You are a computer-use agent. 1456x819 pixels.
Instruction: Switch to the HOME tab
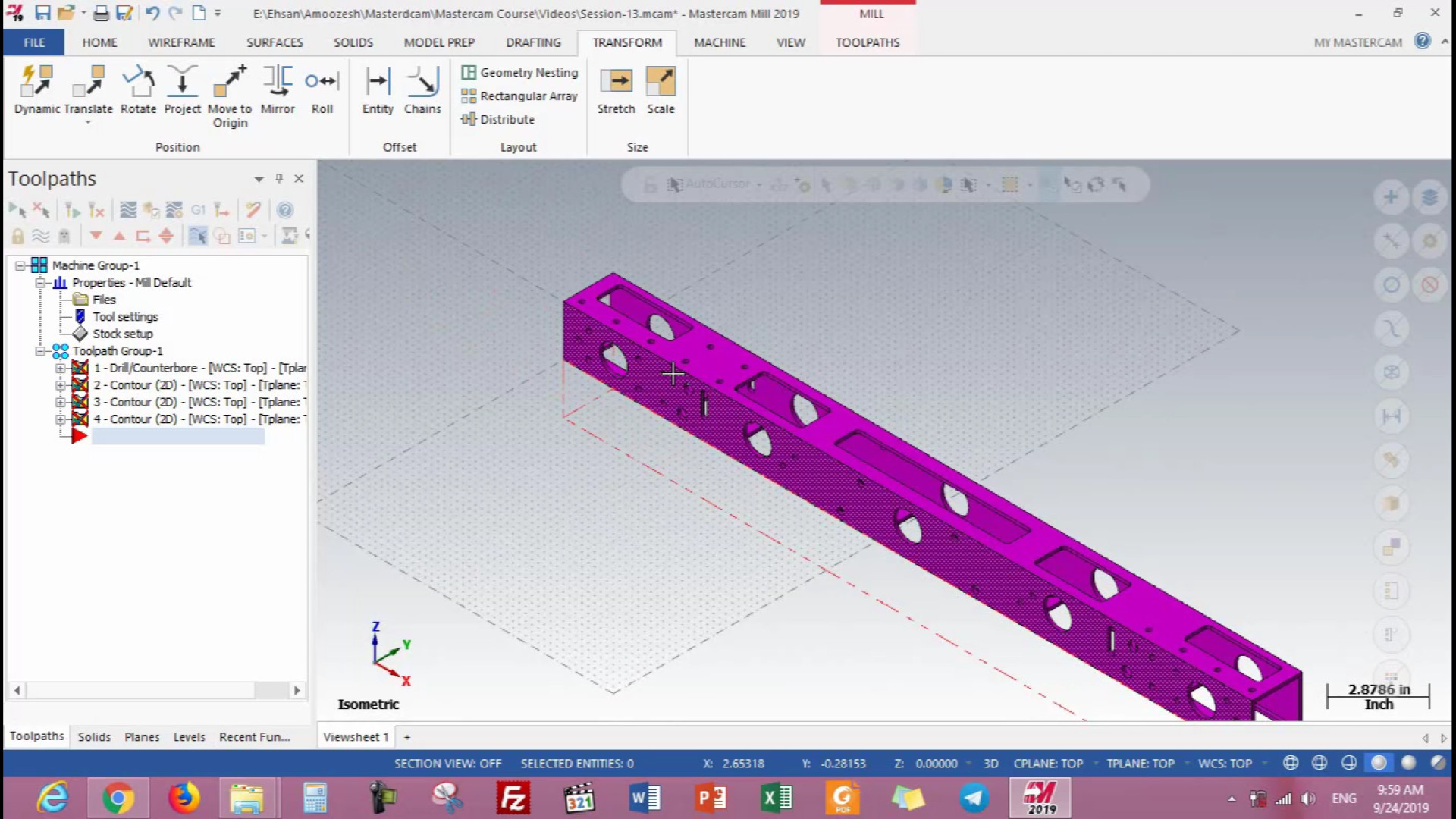pos(99,42)
